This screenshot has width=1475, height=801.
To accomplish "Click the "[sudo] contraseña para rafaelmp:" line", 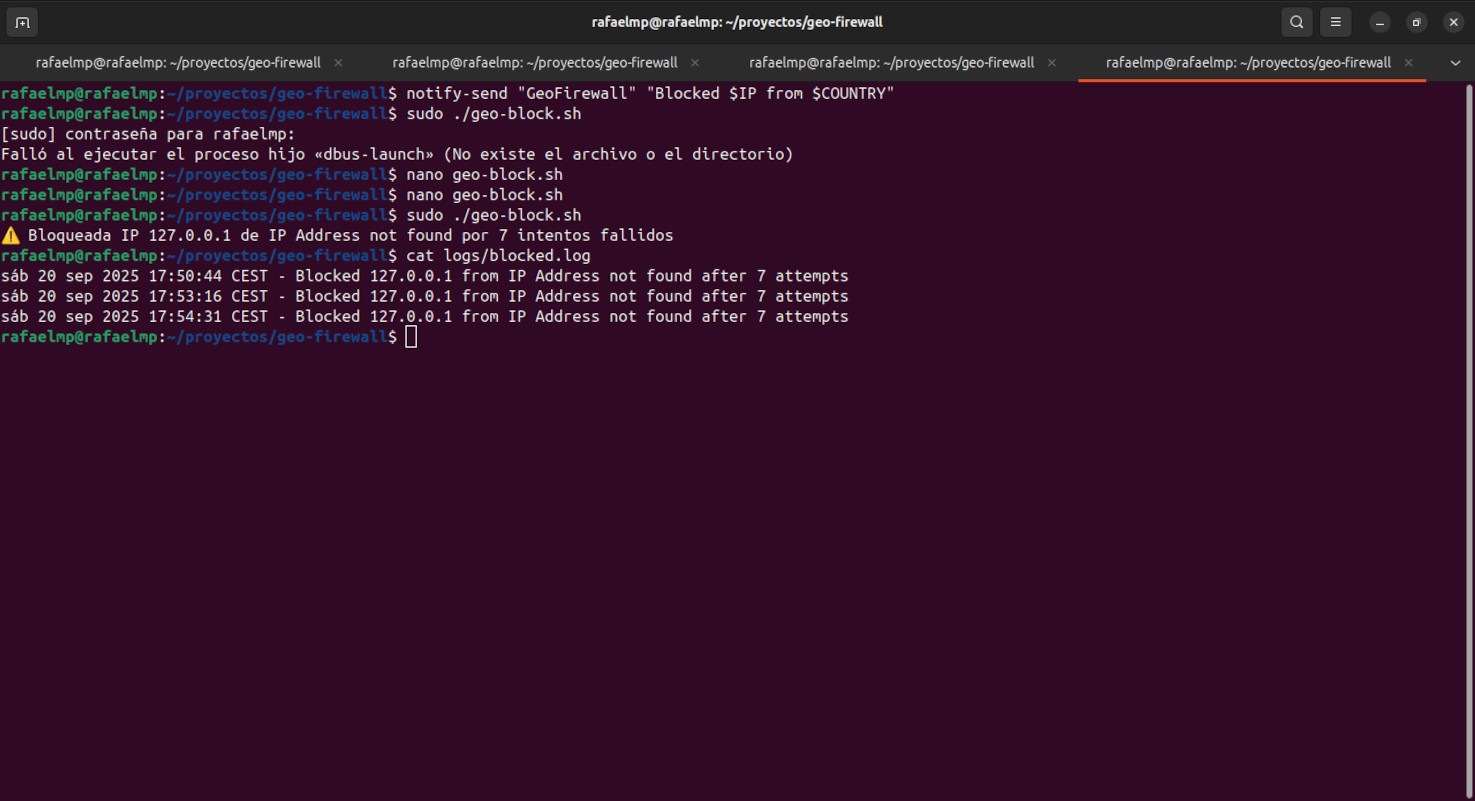I will pyautogui.click(x=148, y=134).
